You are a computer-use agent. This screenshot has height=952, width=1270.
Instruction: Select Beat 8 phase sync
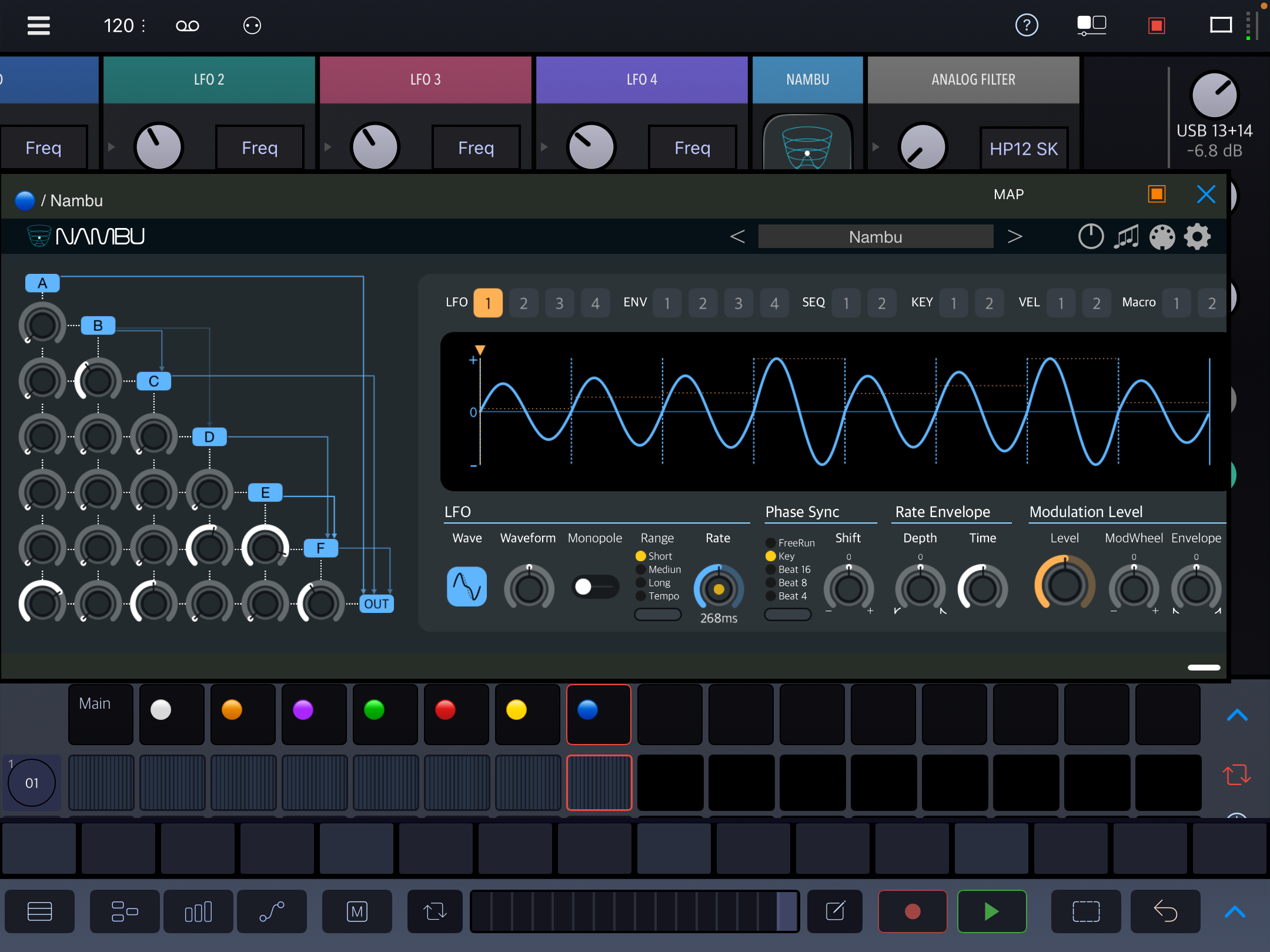[x=787, y=583]
